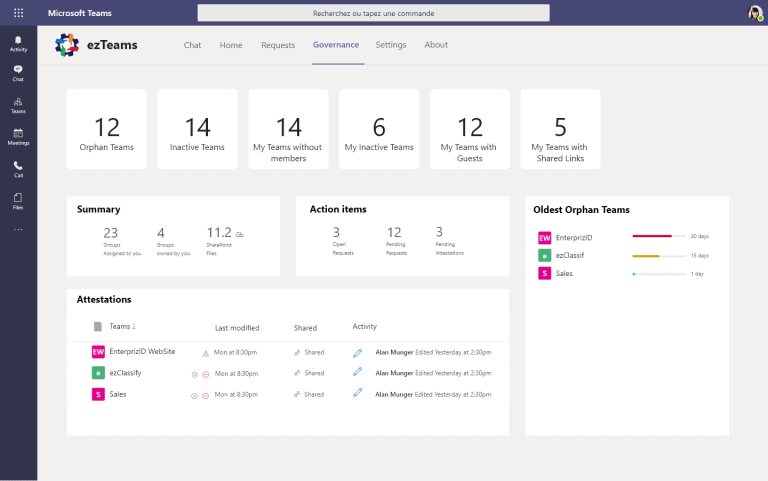768x481 pixels.
Task: Open Chat in the left sidebar
Action: 18,73
